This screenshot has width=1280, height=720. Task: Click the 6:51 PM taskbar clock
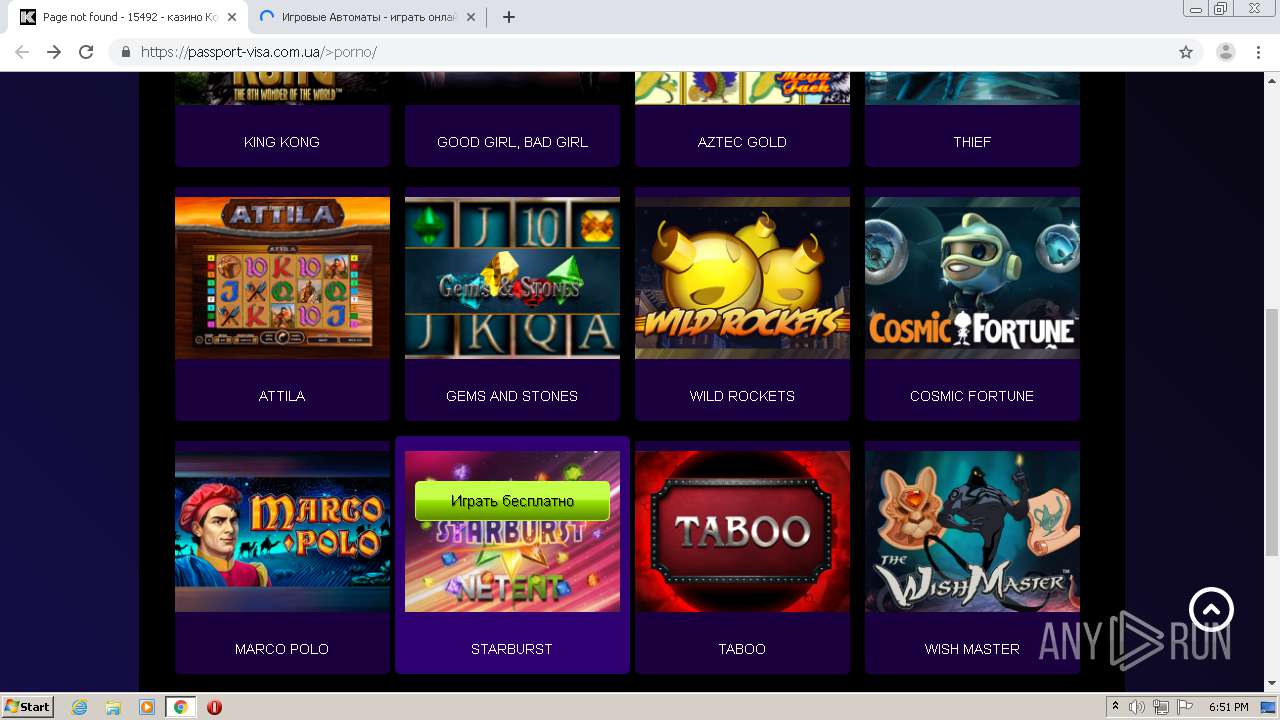(x=1229, y=707)
